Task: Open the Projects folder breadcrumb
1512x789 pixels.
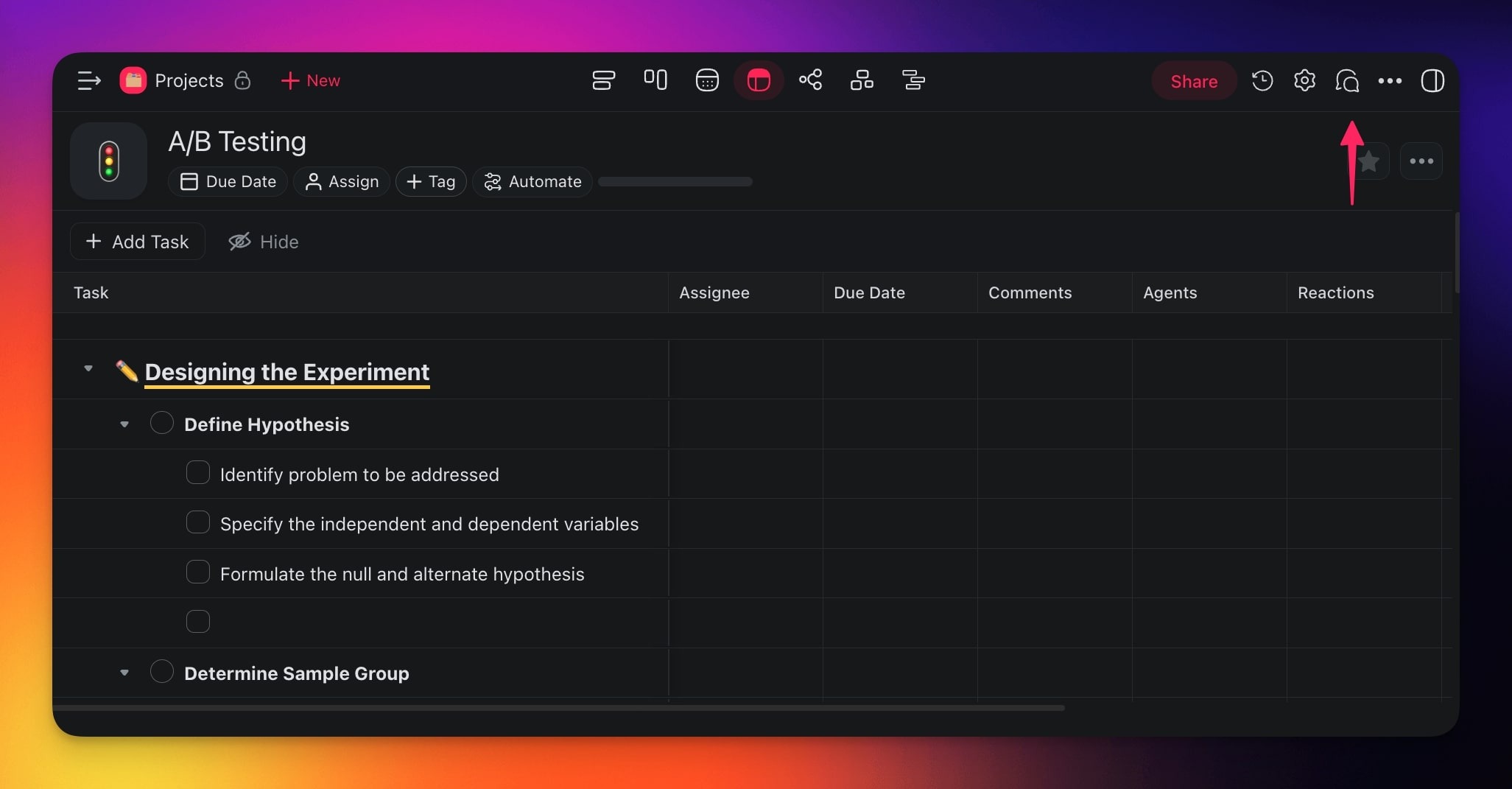Action: coord(188,80)
